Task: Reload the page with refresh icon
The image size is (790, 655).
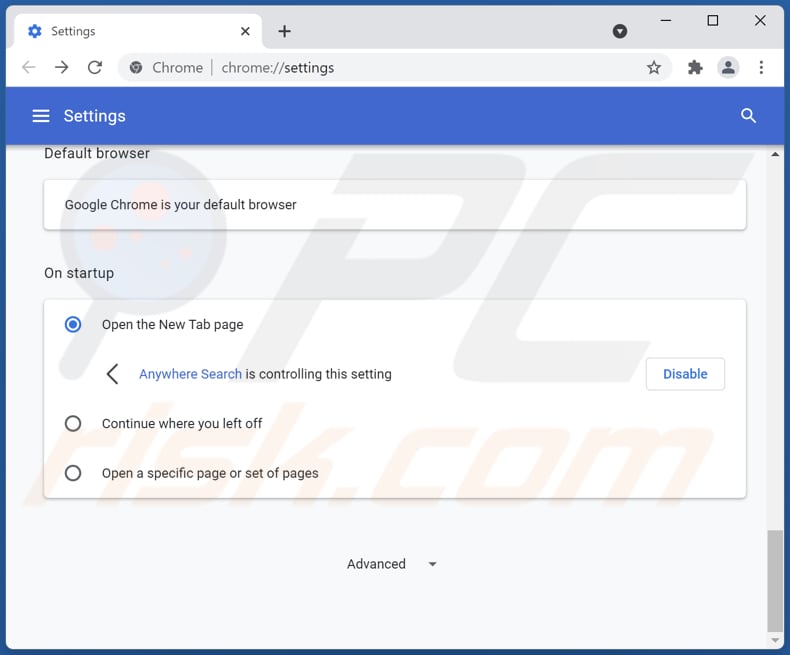Action: (x=95, y=67)
